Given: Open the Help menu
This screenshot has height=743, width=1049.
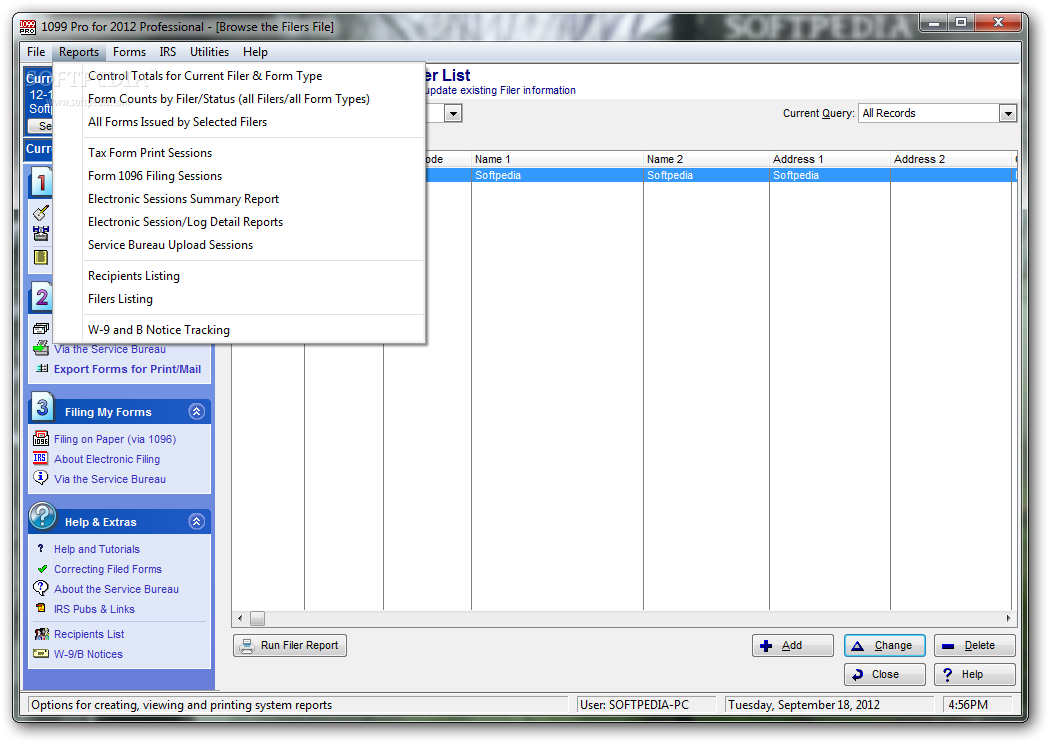Looking at the screenshot, I should 255,51.
